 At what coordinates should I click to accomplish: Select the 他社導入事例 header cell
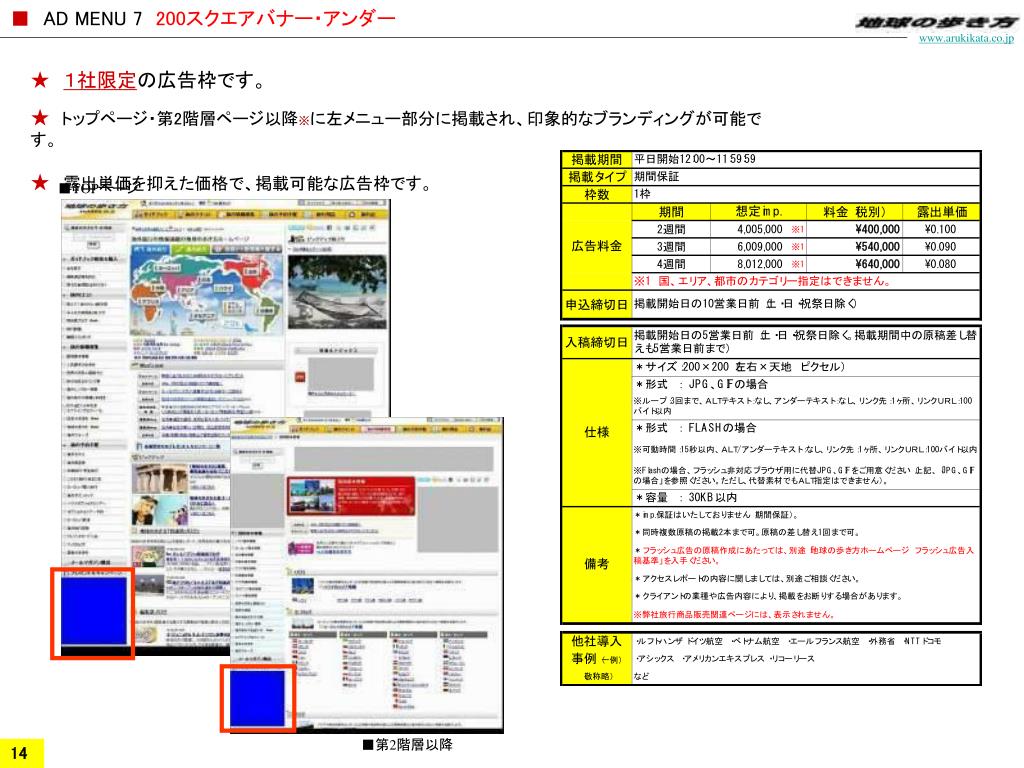click(596, 658)
